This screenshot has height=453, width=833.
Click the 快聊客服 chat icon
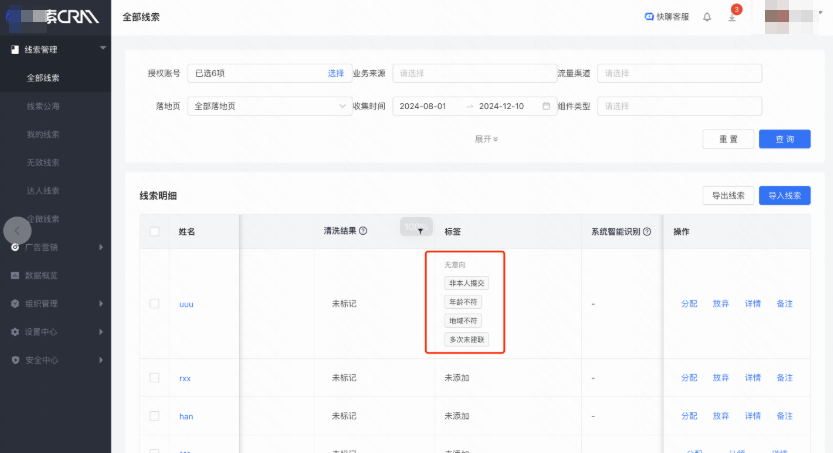(649, 17)
